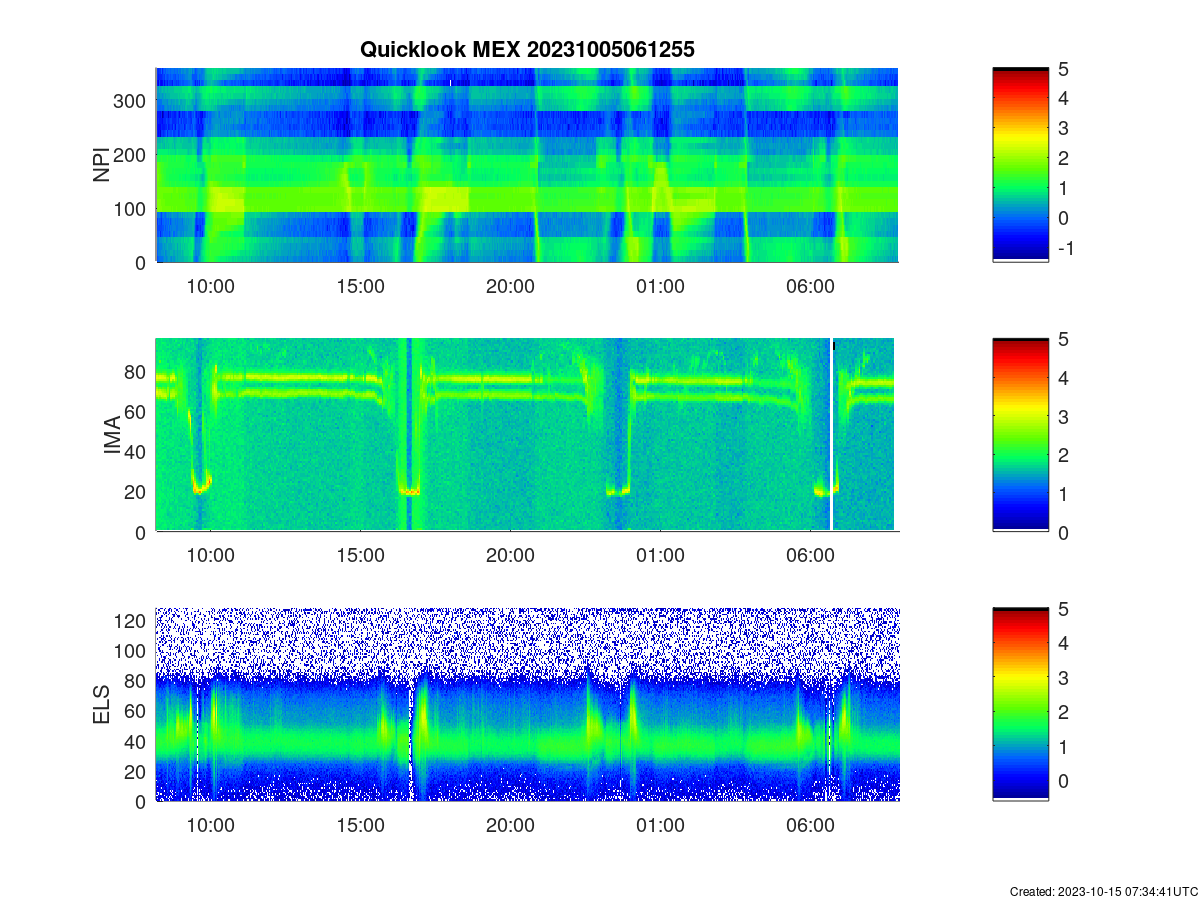The height and width of the screenshot is (900, 1200).
Task: Click the 5 label on IMA colorbar
Action: pos(1063,339)
